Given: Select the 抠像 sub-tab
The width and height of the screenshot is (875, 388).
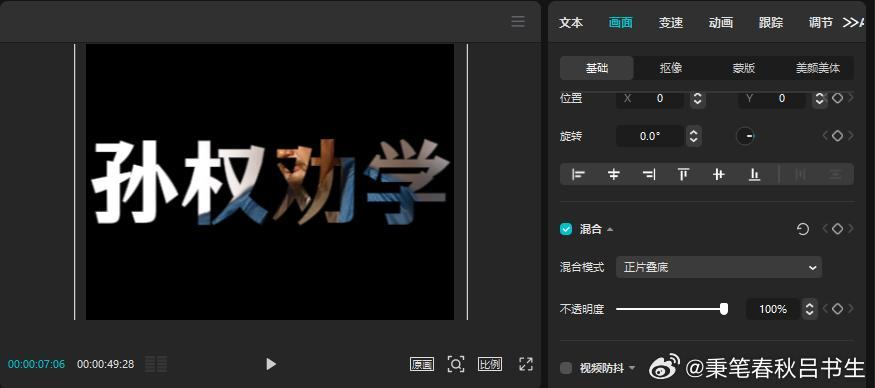Looking at the screenshot, I should [x=671, y=68].
